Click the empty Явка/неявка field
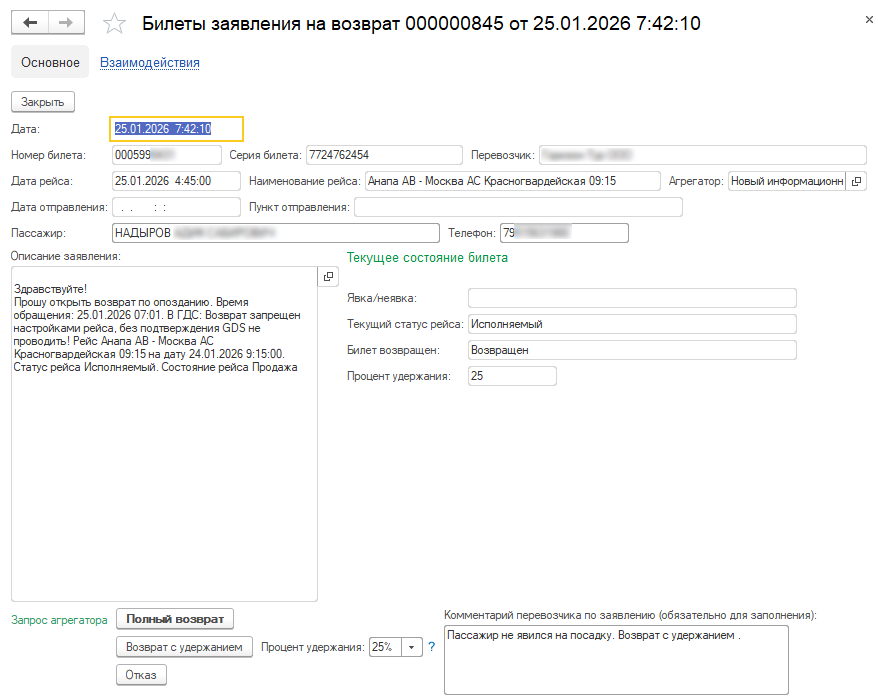The width and height of the screenshot is (878, 699). point(632,298)
